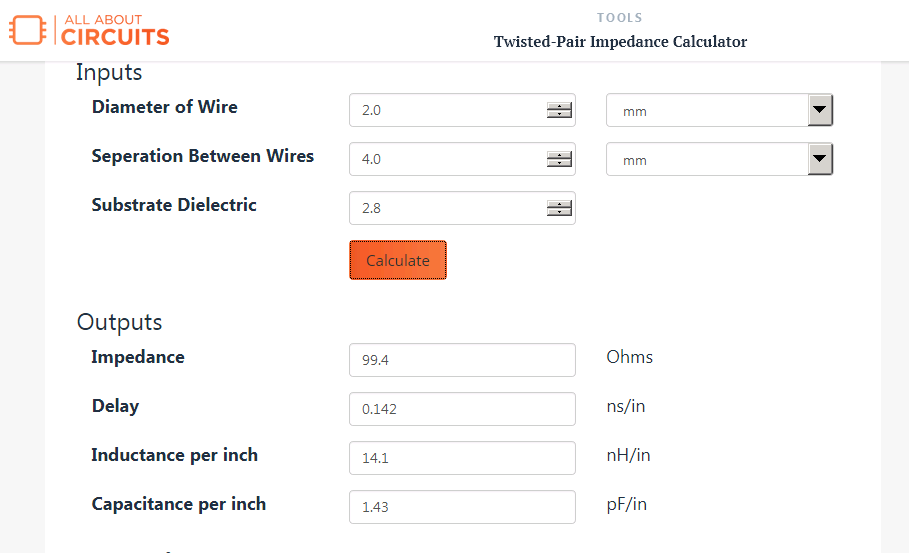909x553 pixels.
Task: Select the Inductance per inch output field
Action: pos(462,458)
